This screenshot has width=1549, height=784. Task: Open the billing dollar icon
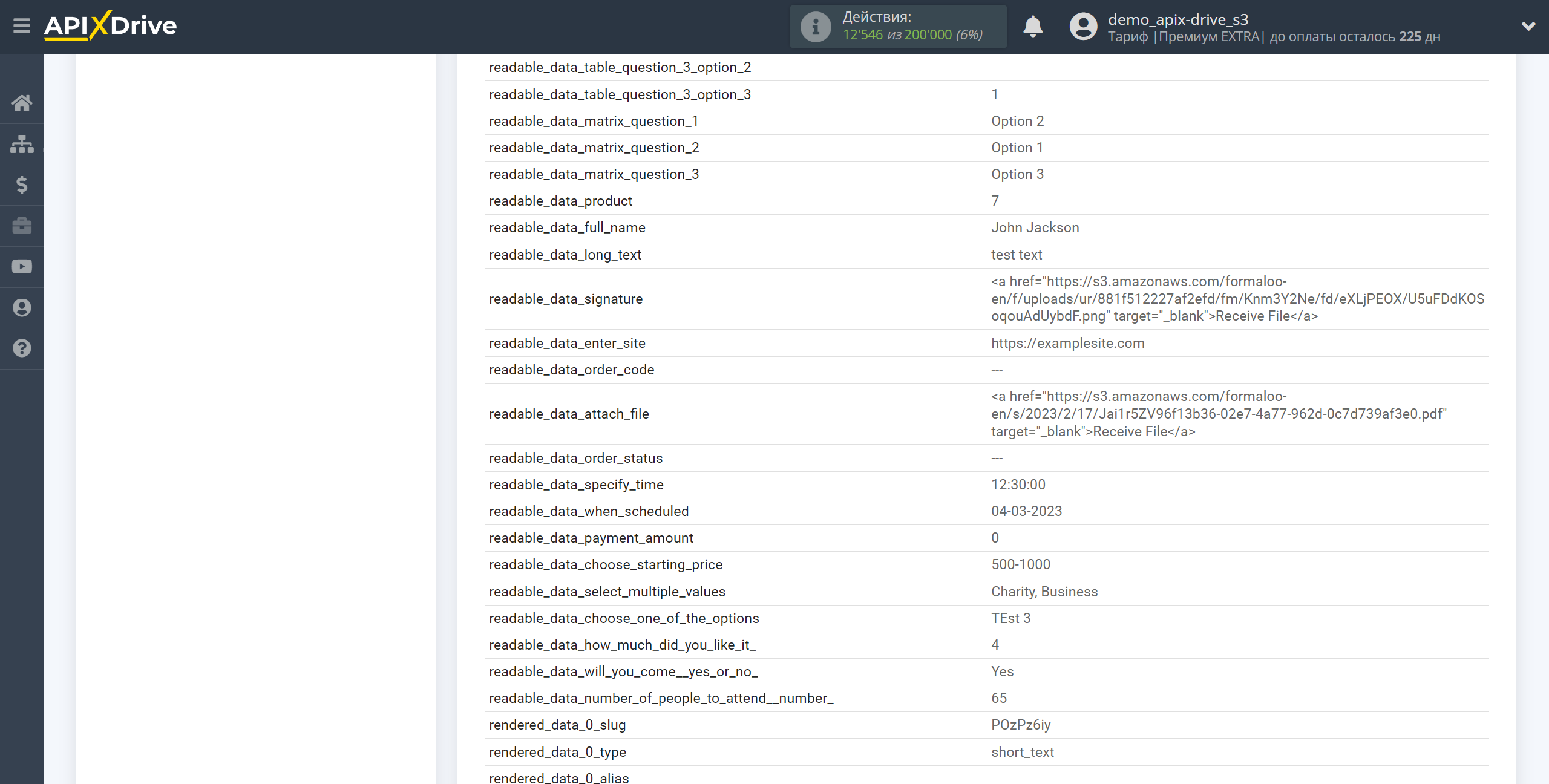[x=22, y=185]
